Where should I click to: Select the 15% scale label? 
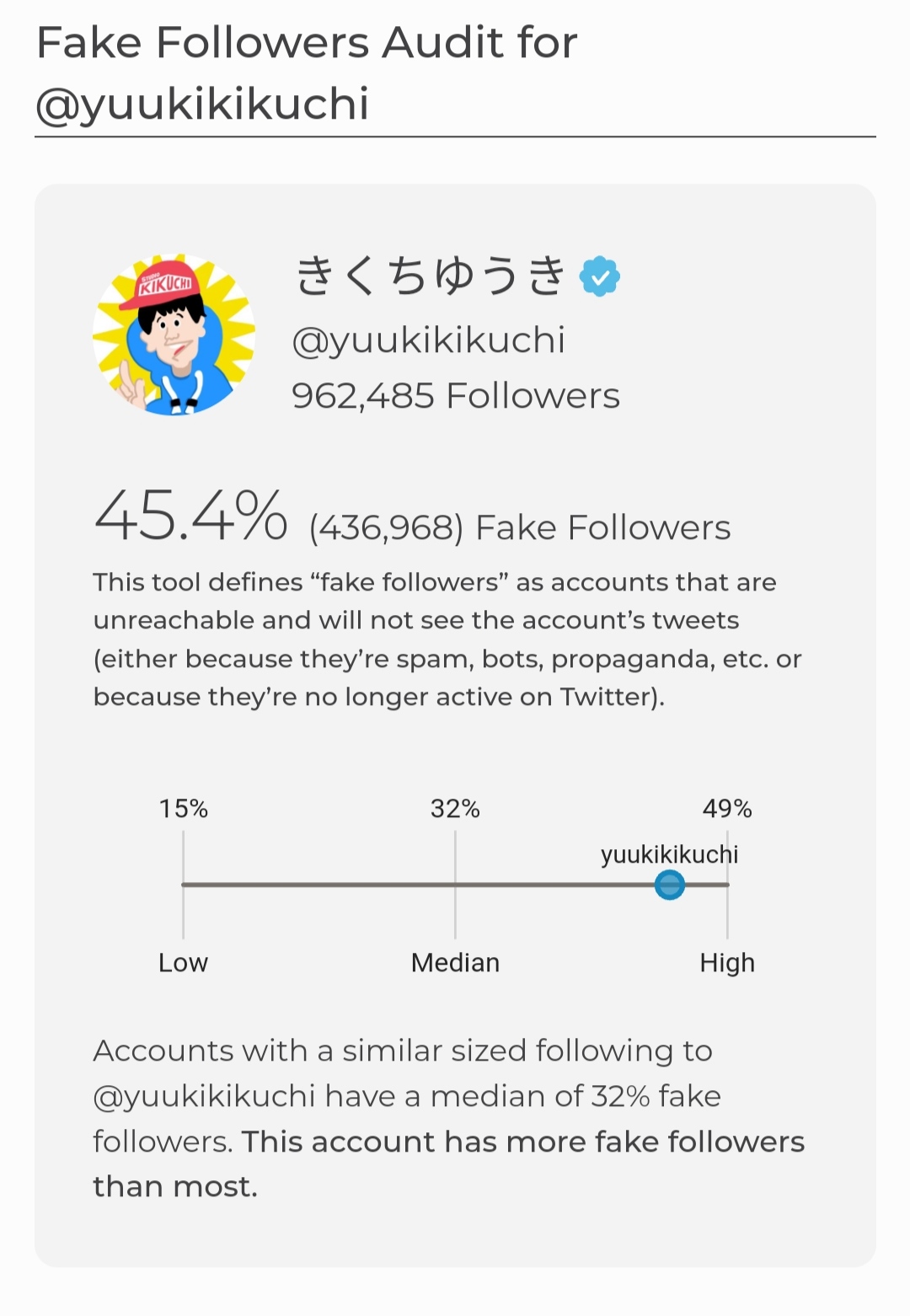pyautogui.click(x=183, y=809)
